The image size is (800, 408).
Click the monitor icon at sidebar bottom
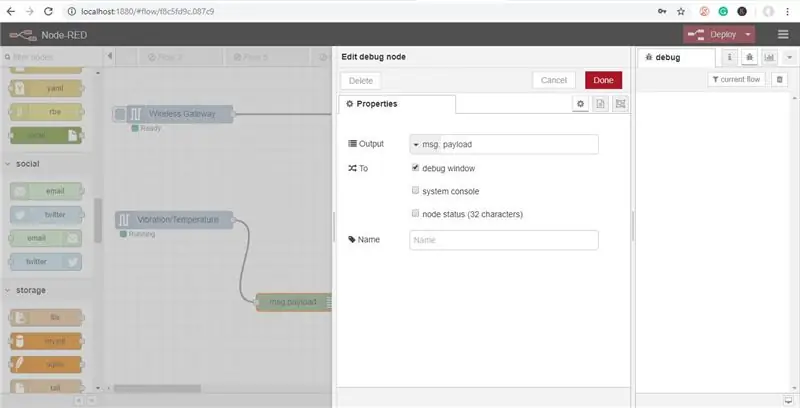tap(789, 400)
